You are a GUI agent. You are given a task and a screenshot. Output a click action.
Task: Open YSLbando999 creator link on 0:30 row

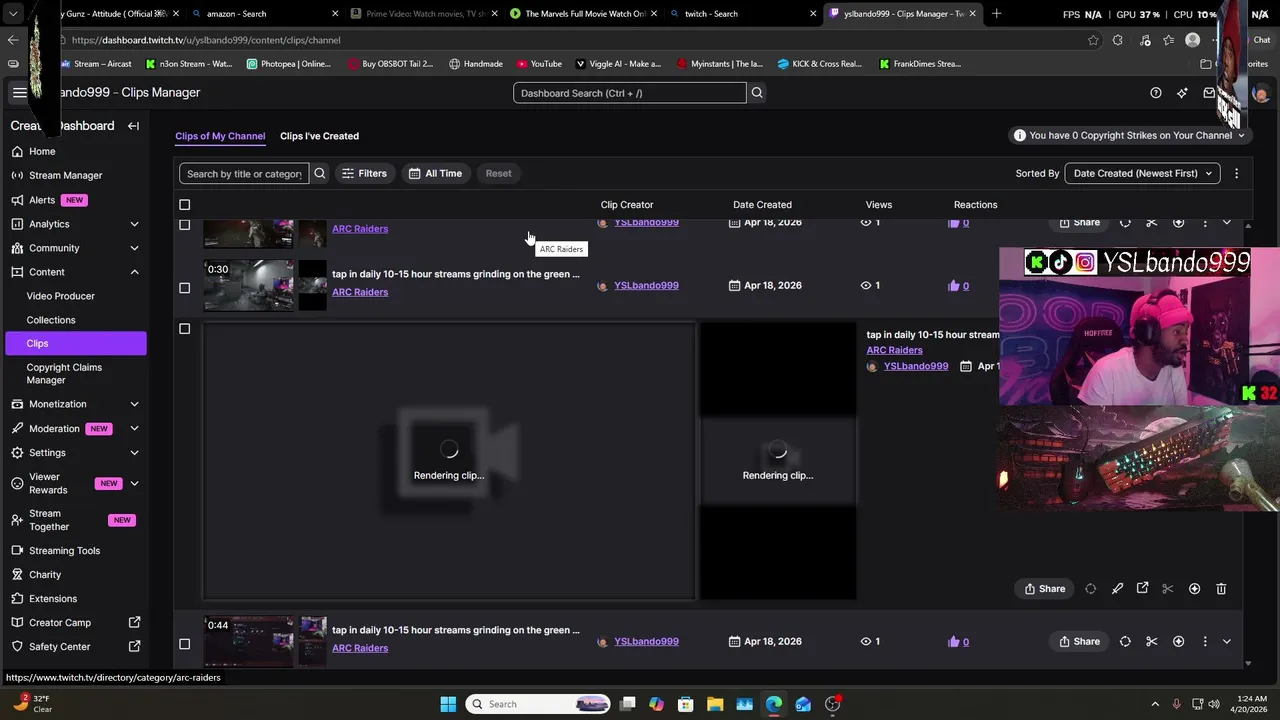click(x=646, y=286)
